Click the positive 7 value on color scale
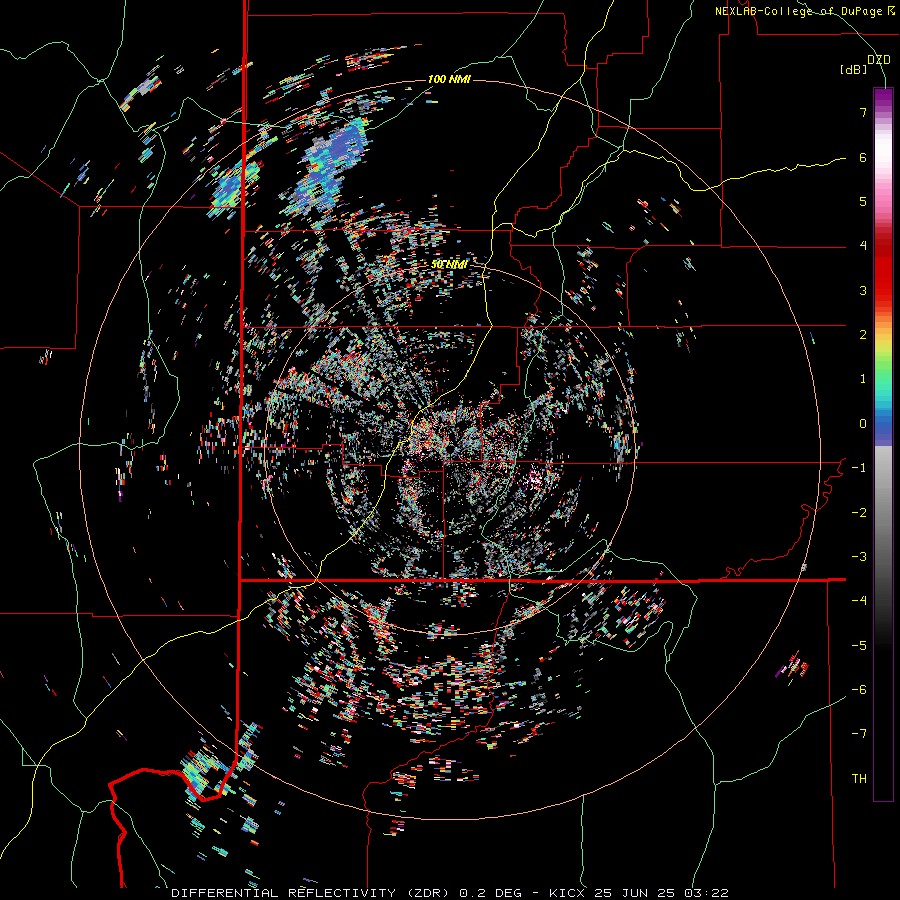Screen dimensions: 900x900 tap(863, 112)
